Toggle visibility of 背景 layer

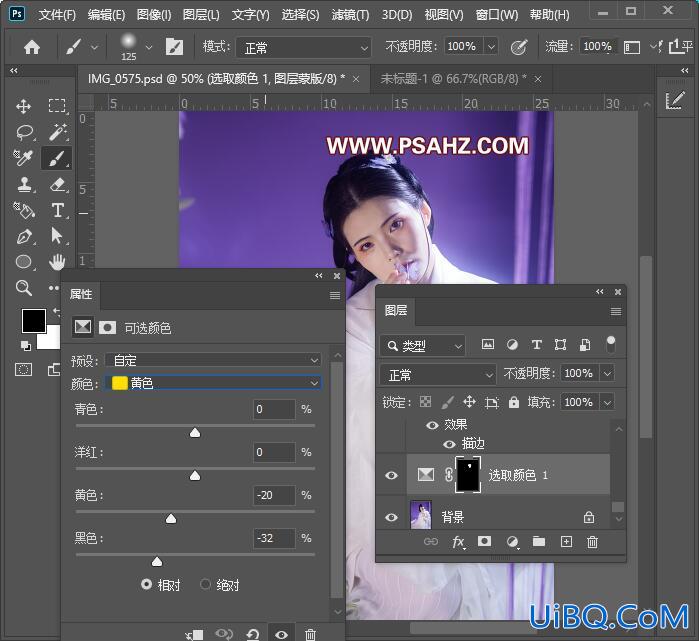coord(391,517)
